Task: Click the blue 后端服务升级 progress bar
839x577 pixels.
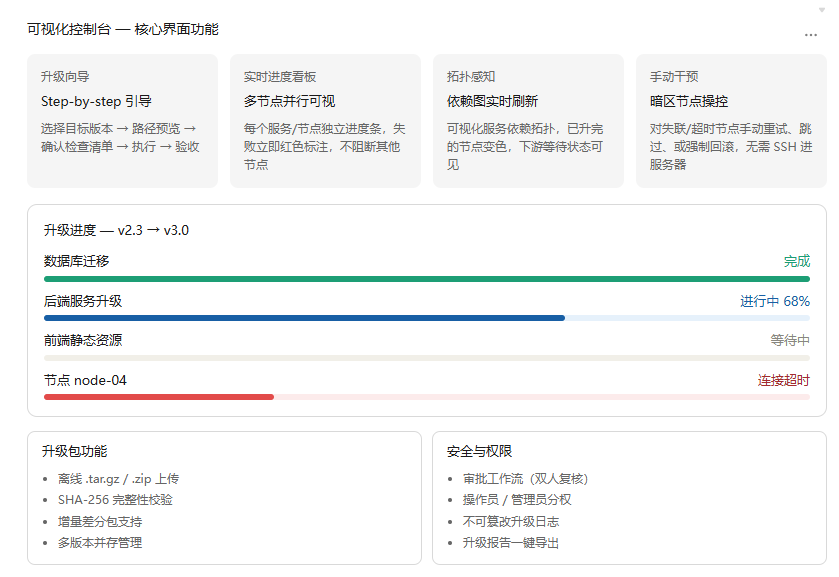Action: 427,318
